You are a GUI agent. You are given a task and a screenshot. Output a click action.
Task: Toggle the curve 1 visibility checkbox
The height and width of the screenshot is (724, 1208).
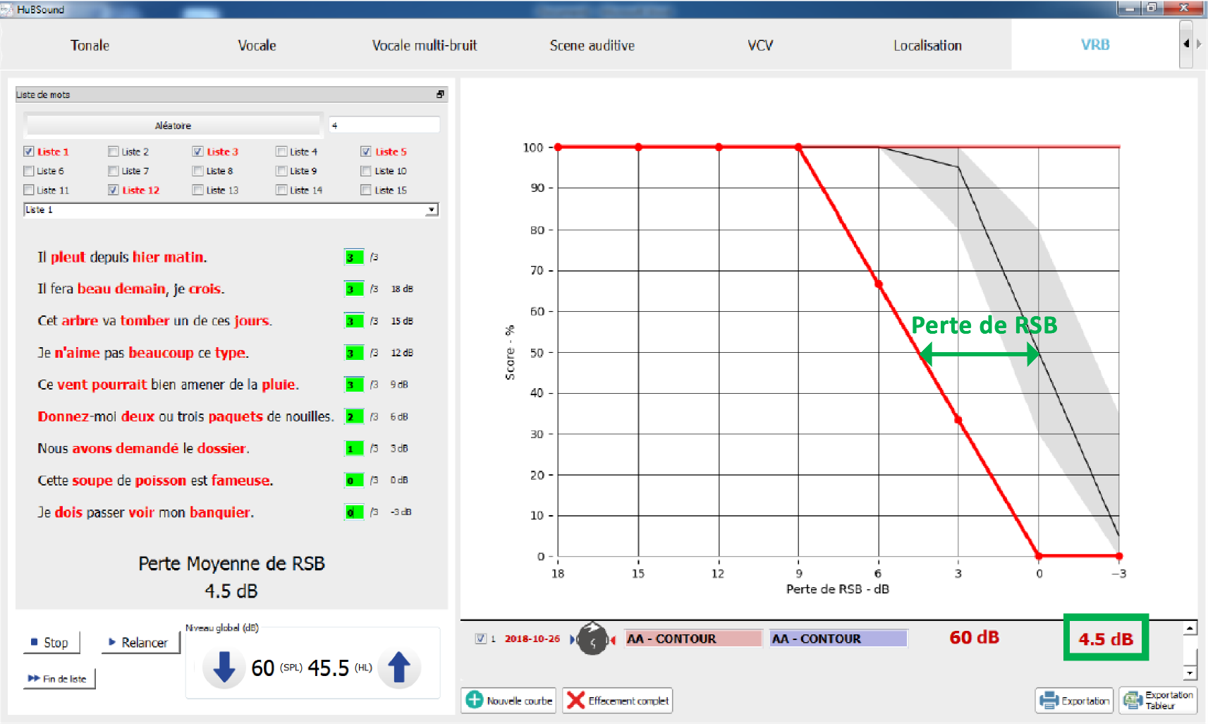click(481, 639)
